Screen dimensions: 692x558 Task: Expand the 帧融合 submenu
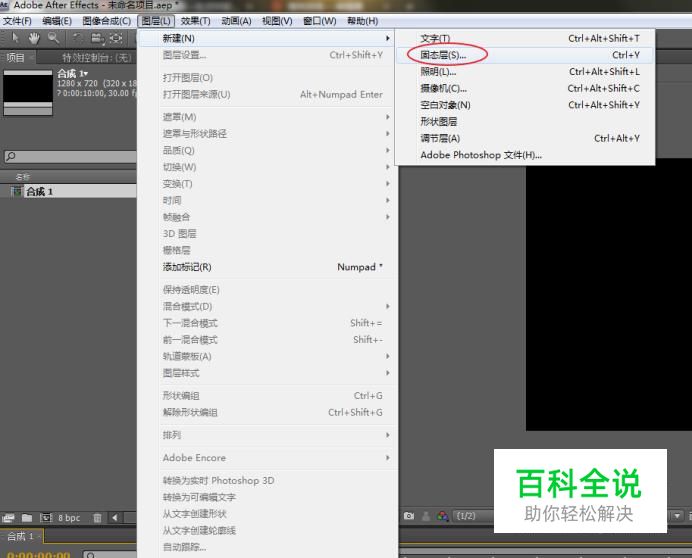[267, 217]
